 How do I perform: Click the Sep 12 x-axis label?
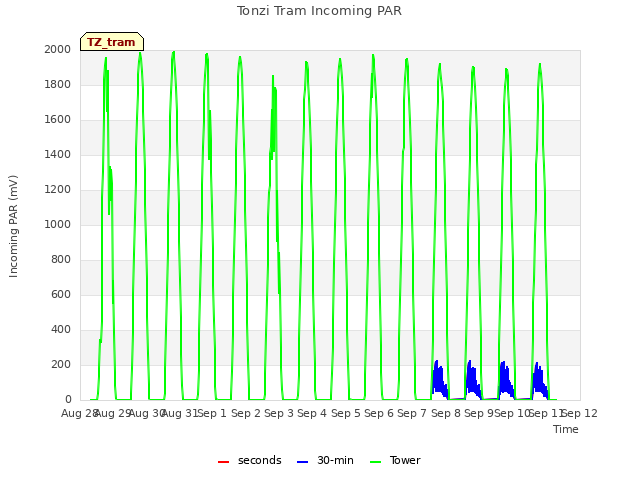tap(580, 413)
